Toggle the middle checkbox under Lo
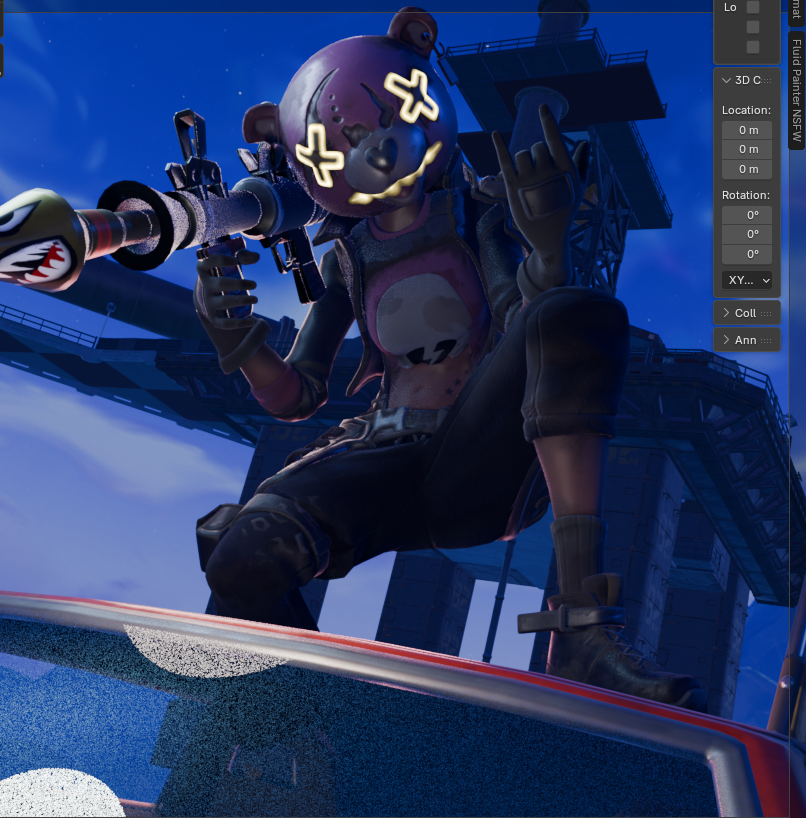The width and height of the screenshot is (806, 818). point(753,27)
